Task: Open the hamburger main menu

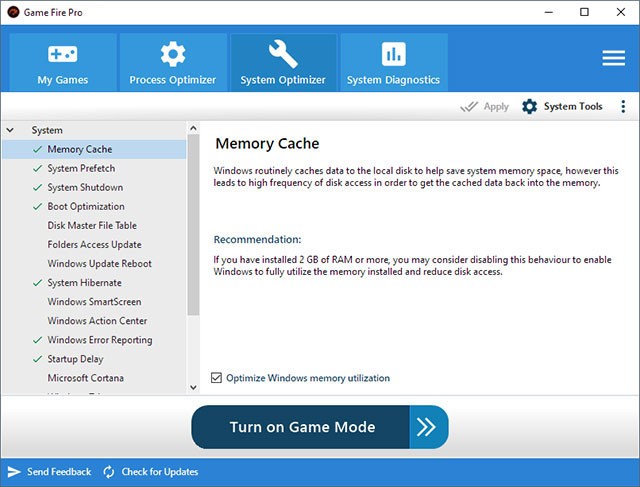Action: [613, 58]
